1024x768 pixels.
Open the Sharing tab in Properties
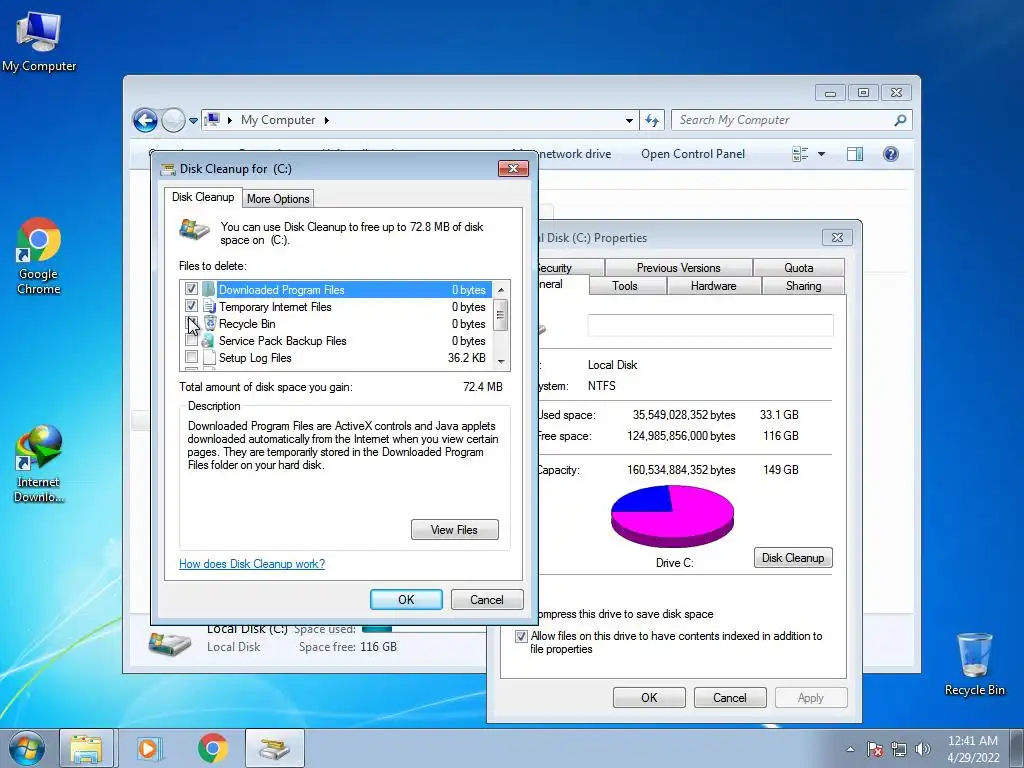[x=803, y=285]
